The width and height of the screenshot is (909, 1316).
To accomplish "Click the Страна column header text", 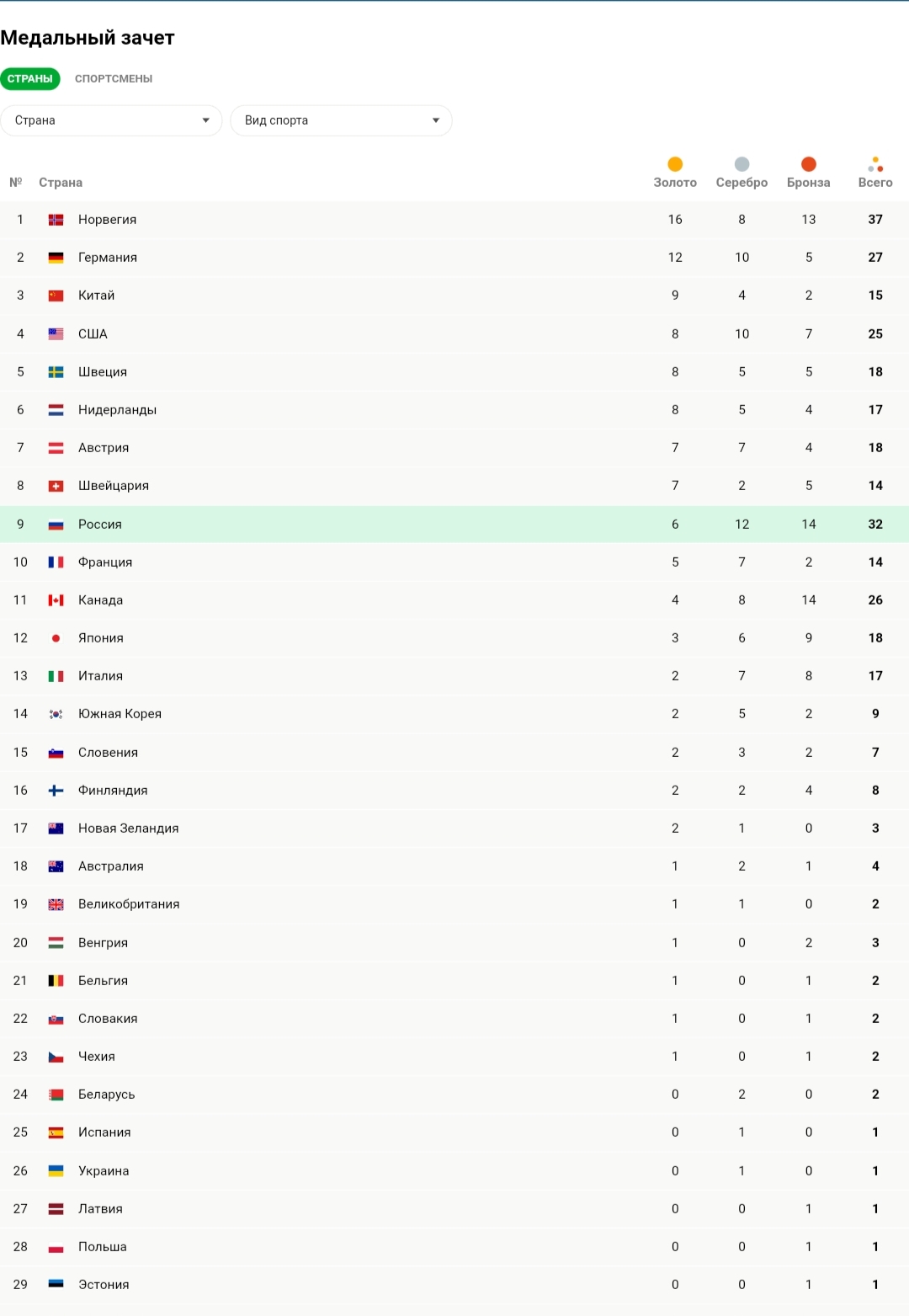I will pos(61,183).
